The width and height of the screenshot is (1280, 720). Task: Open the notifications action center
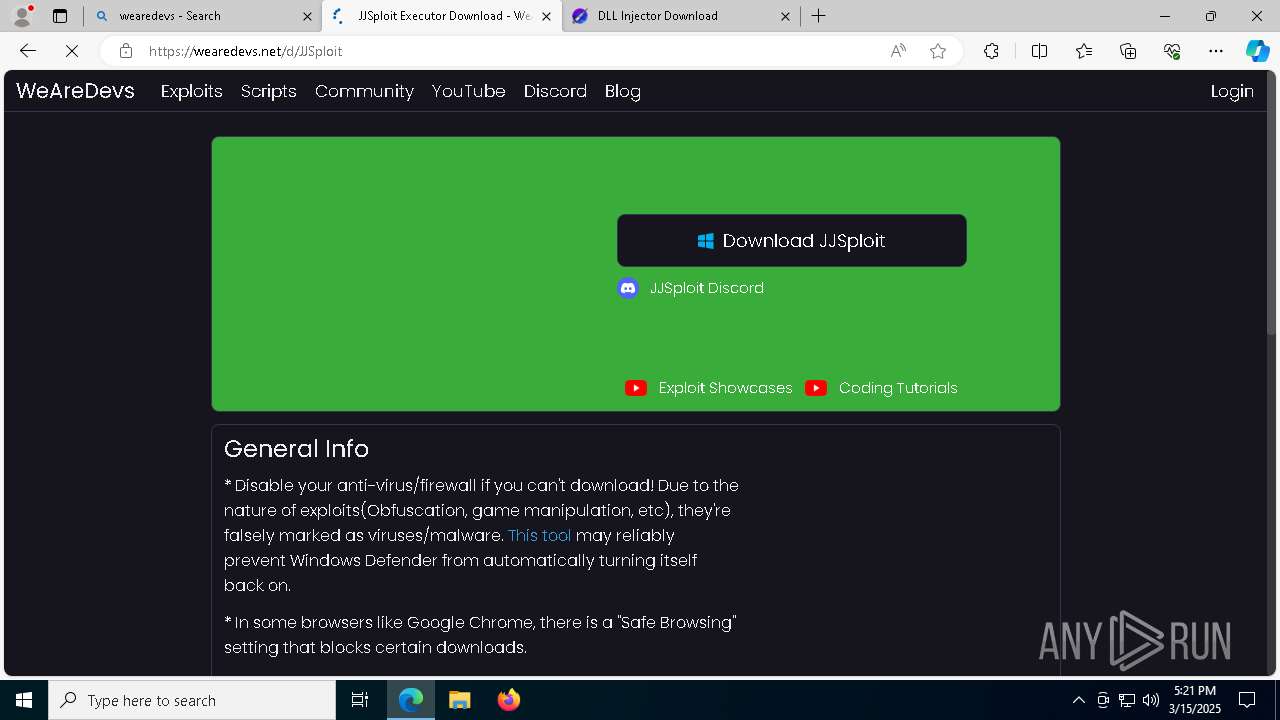tap(1247, 700)
